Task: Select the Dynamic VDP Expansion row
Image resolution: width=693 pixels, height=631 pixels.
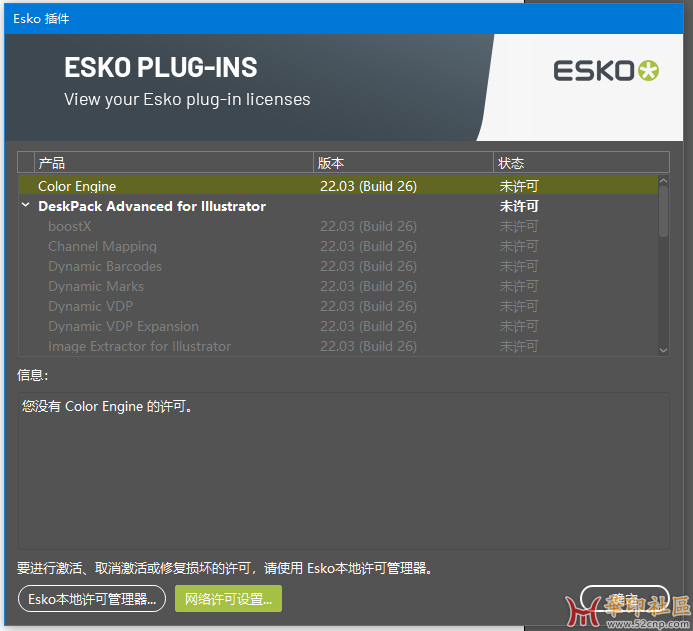Action: [338, 326]
